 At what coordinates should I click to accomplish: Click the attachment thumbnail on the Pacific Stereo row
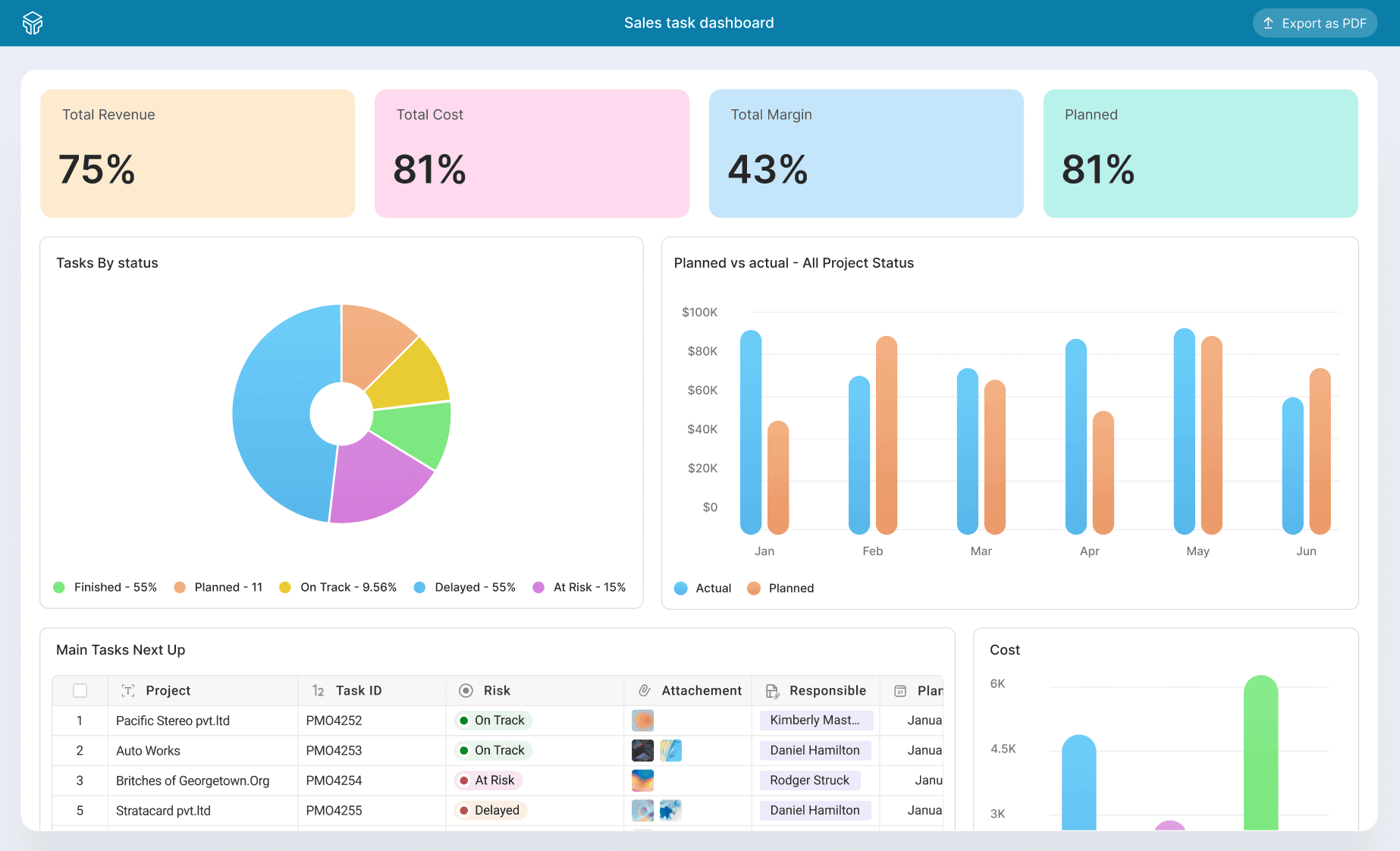pyautogui.click(x=642, y=720)
